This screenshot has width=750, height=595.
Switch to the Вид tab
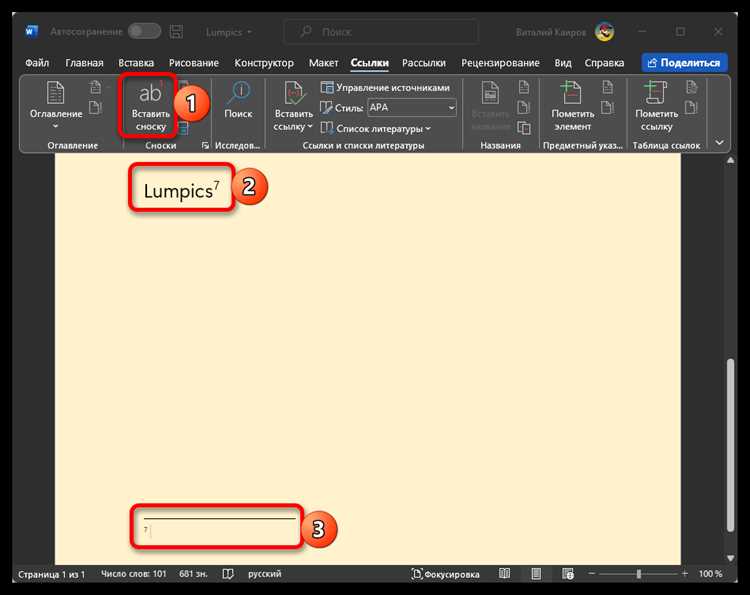pos(563,63)
